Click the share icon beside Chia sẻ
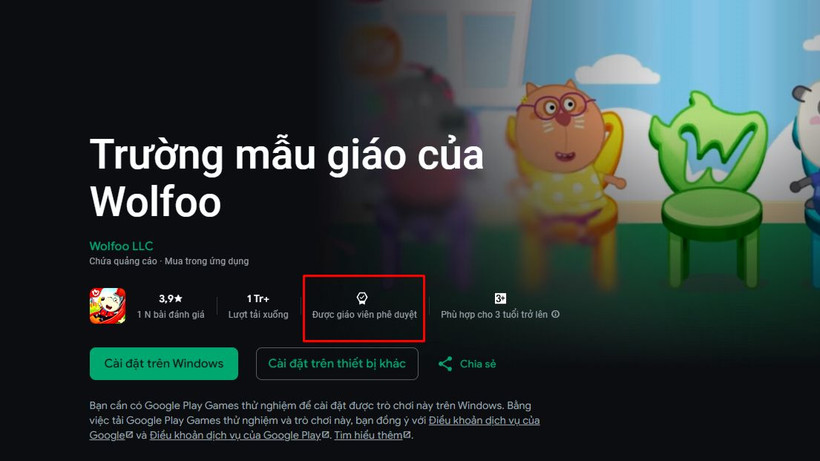This screenshot has height=461, width=820. 445,364
